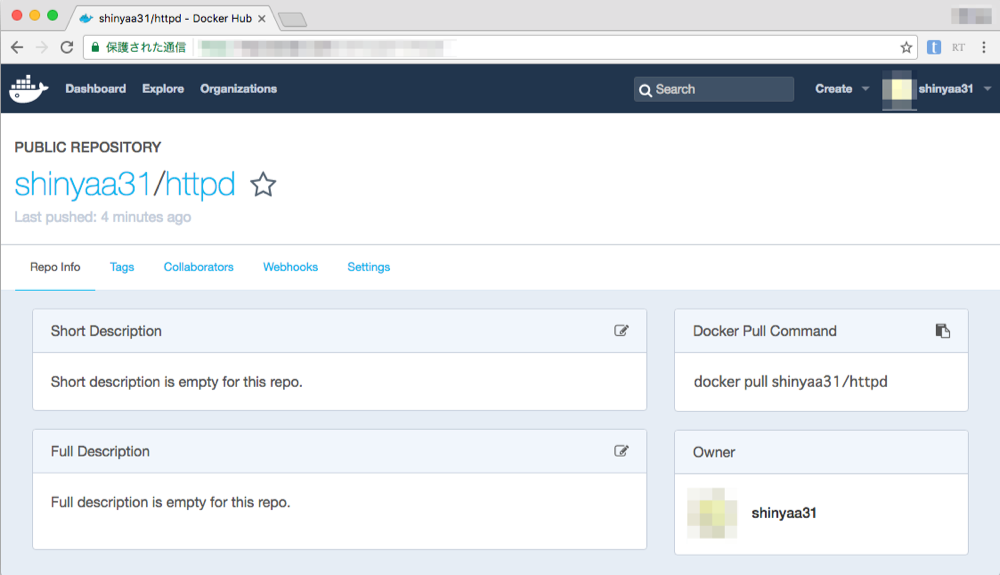Switch to the Tags tab
This screenshot has width=1000, height=575.
pos(122,267)
